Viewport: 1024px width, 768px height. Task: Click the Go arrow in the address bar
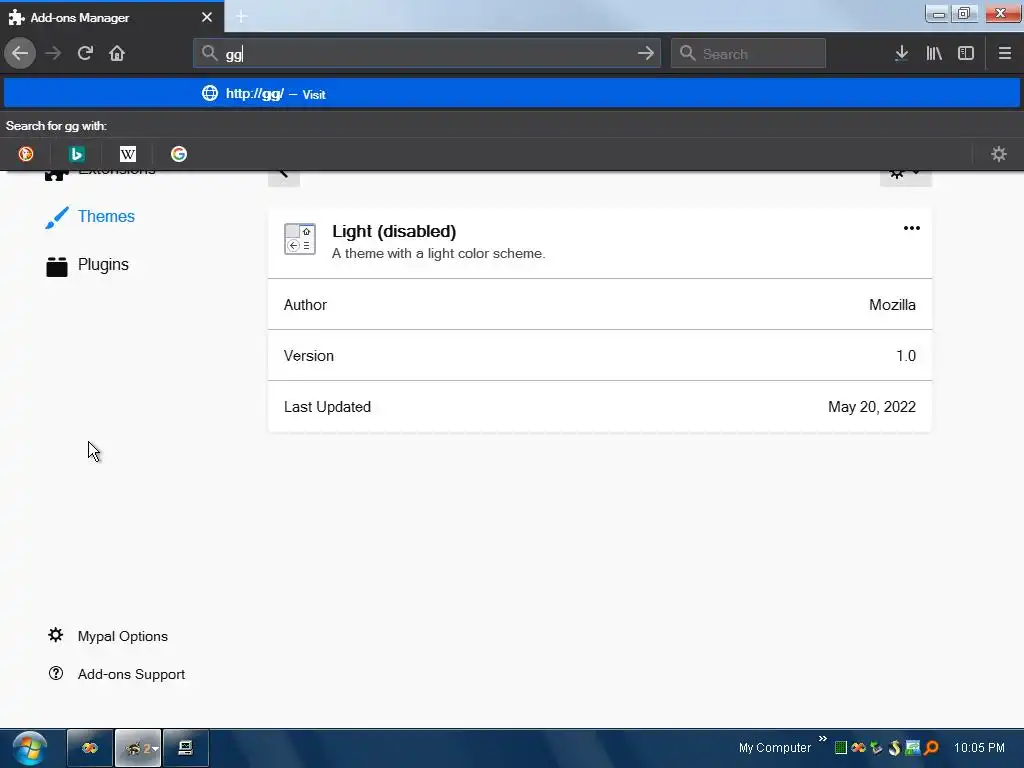point(645,54)
